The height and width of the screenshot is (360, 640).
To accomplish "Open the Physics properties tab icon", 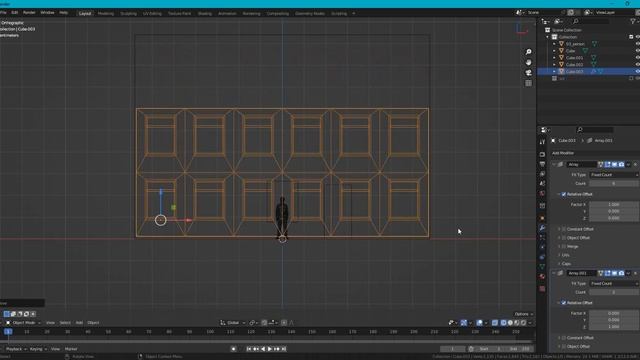I will point(542,247).
